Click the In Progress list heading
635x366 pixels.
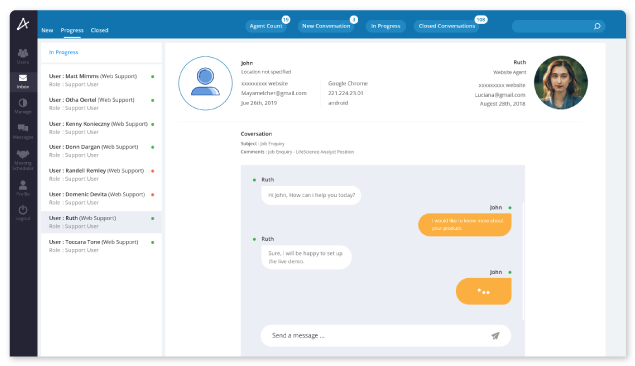pos(64,52)
